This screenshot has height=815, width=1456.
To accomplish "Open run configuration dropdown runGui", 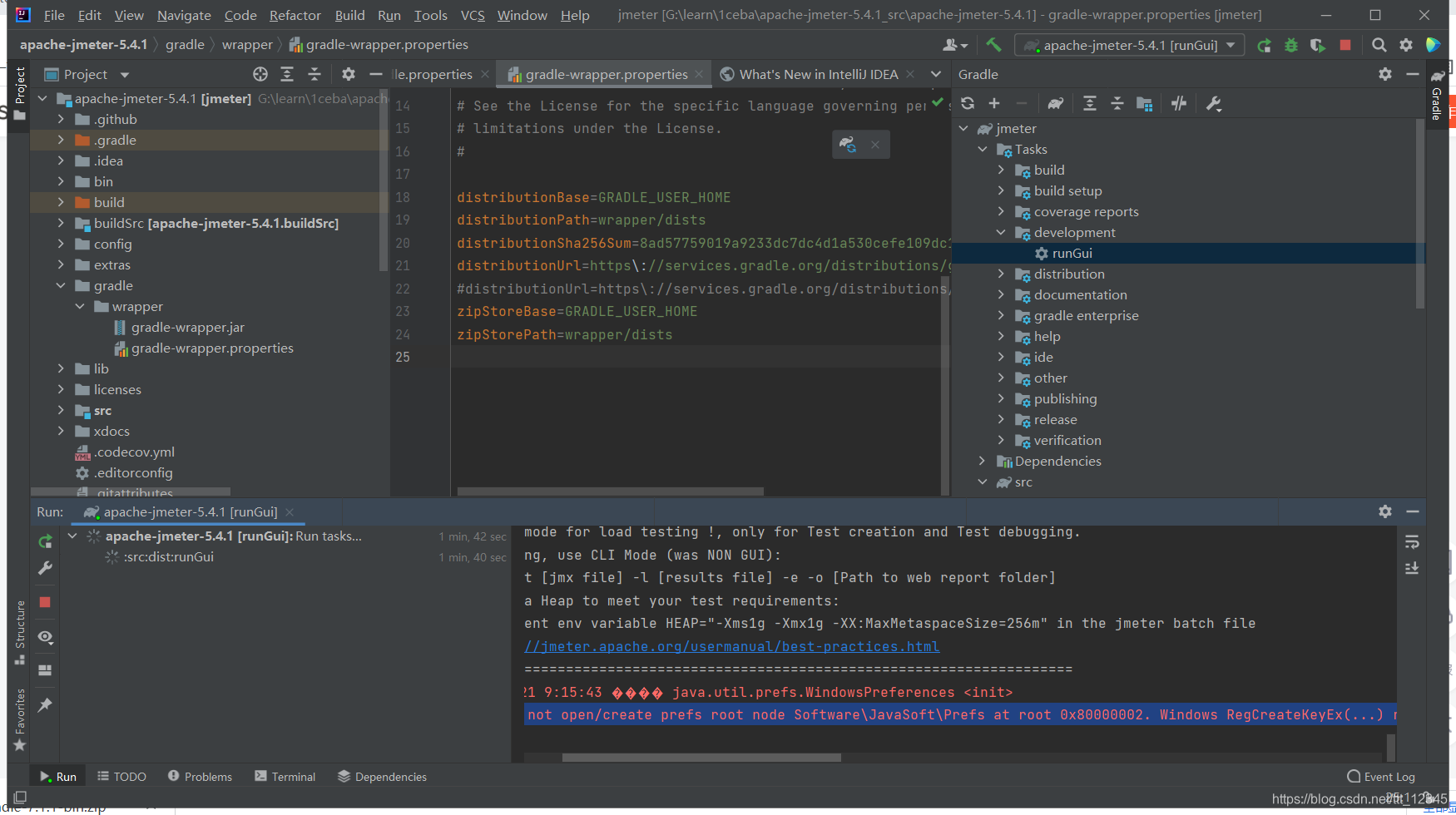I will 1130,45.
